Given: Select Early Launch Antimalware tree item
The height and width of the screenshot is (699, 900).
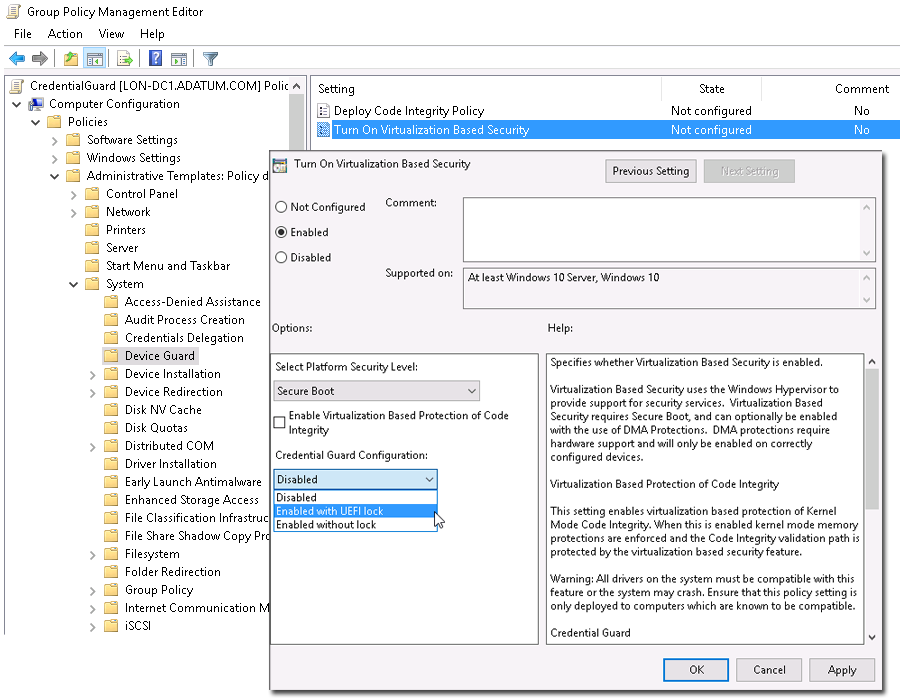Looking at the screenshot, I should coord(193,482).
